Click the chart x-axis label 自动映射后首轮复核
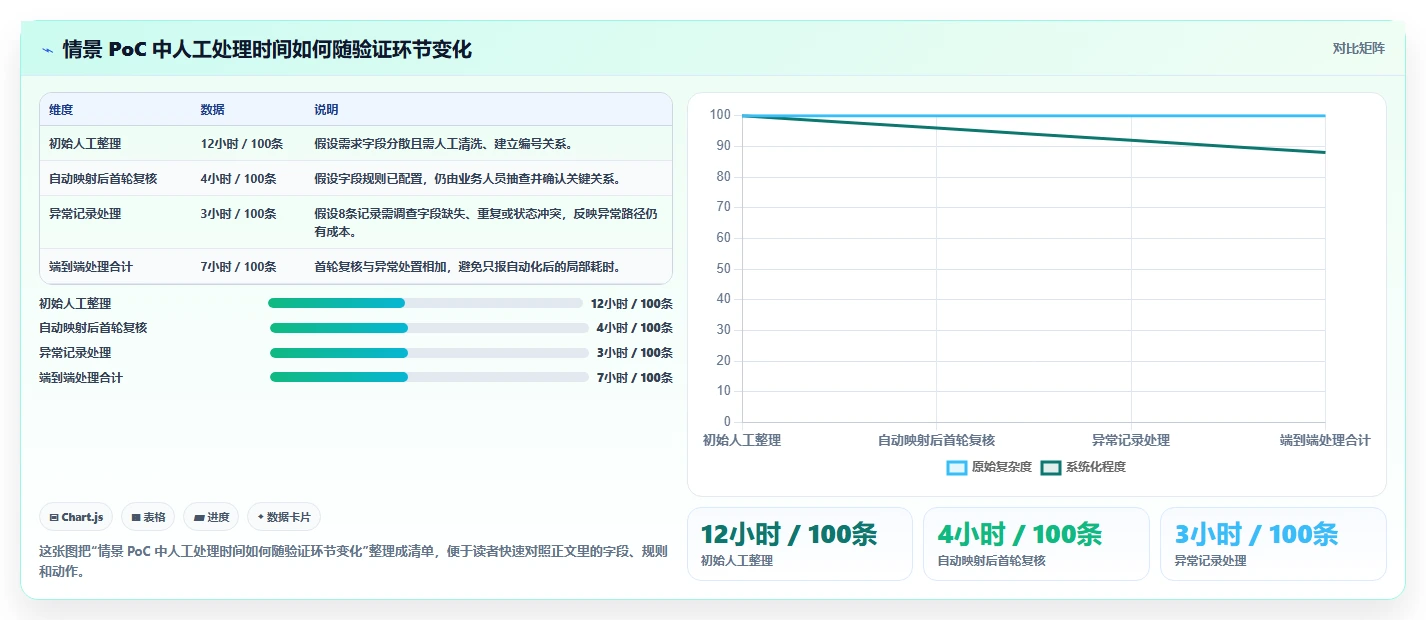The height and width of the screenshot is (620, 1426). (x=936, y=440)
